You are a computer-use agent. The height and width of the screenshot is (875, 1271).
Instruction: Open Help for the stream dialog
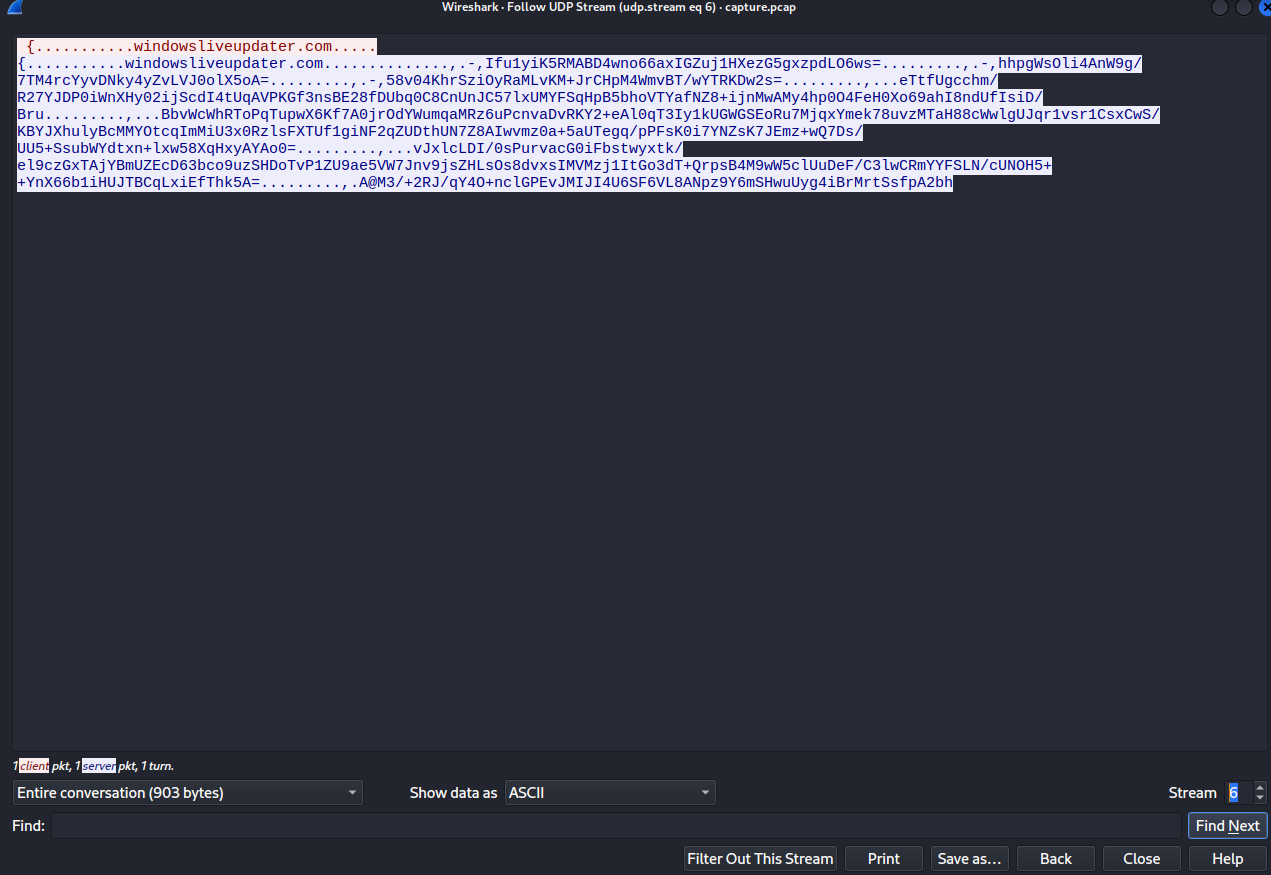tap(1227, 859)
